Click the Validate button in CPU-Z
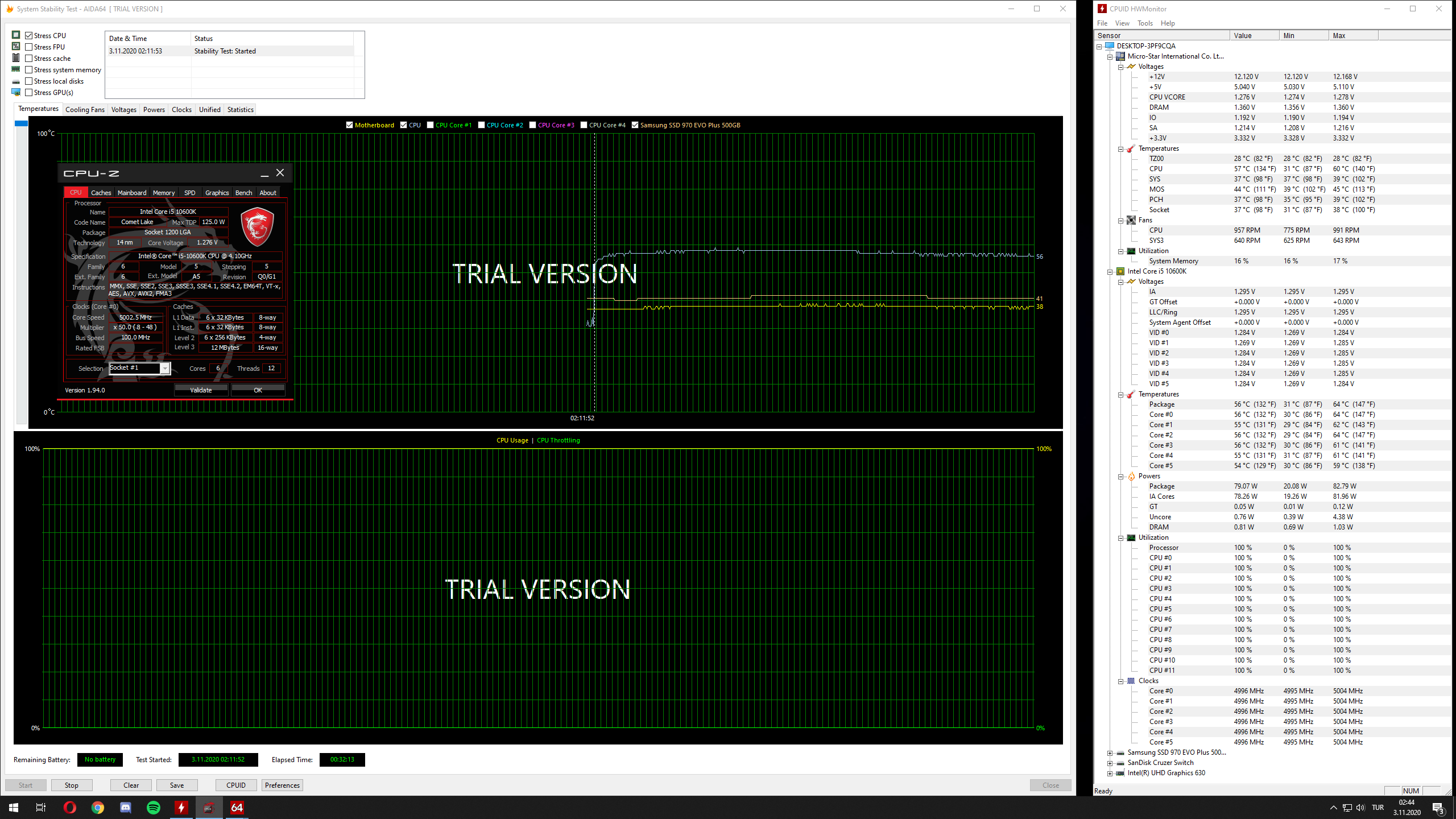This screenshot has width=1456, height=819. coord(201,390)
